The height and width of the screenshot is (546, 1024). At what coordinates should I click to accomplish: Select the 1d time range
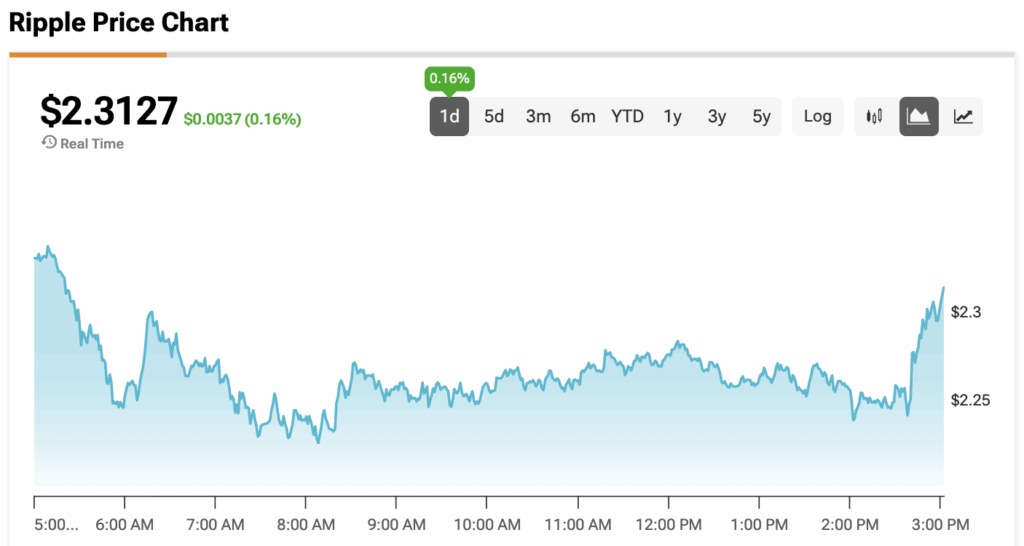point(449,116)
